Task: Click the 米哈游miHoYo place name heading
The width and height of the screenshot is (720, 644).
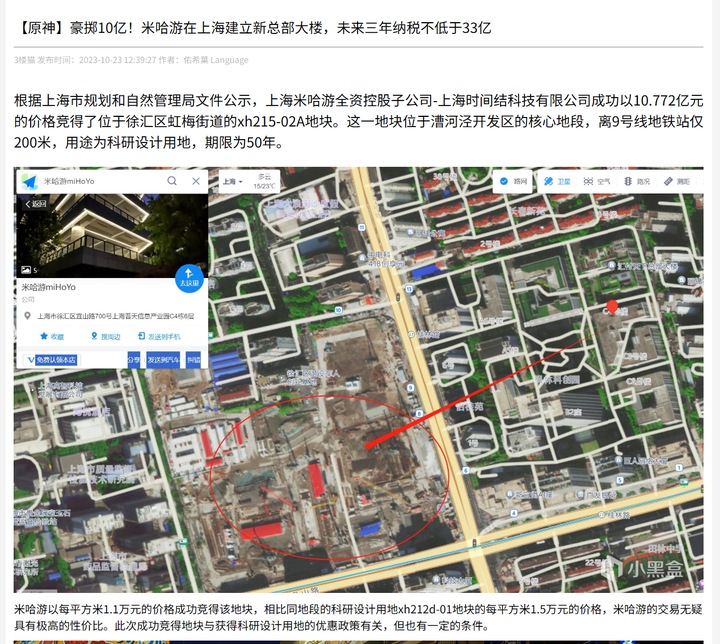Action: pyautogui.click(x=49, y=287)
